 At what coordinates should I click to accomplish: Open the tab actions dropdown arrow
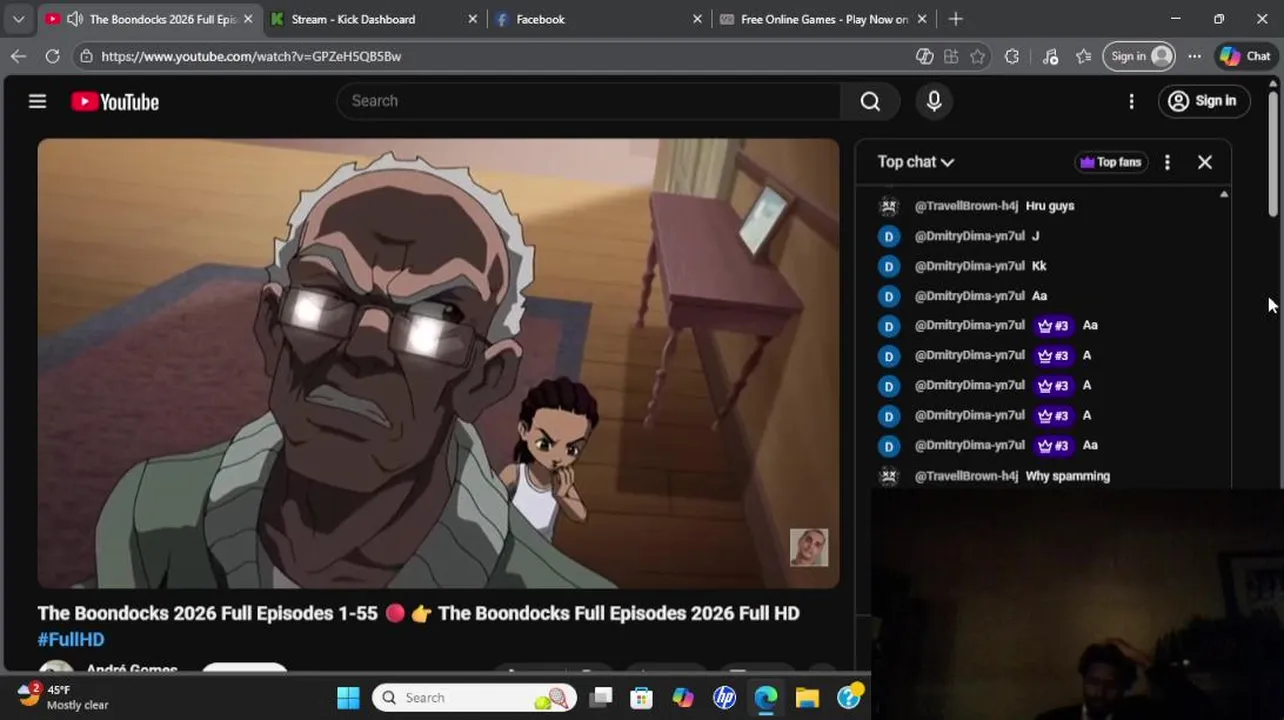[18, 19]
